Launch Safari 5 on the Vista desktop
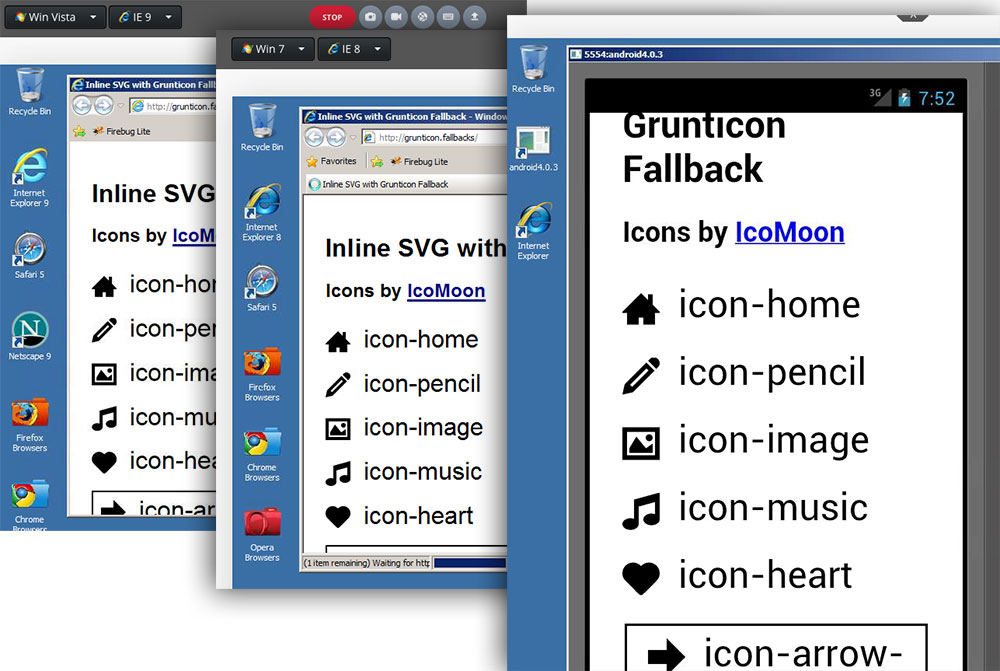The width and height of the screenshot is (1000, 671). pyautogui.click(x=29, y=256)
